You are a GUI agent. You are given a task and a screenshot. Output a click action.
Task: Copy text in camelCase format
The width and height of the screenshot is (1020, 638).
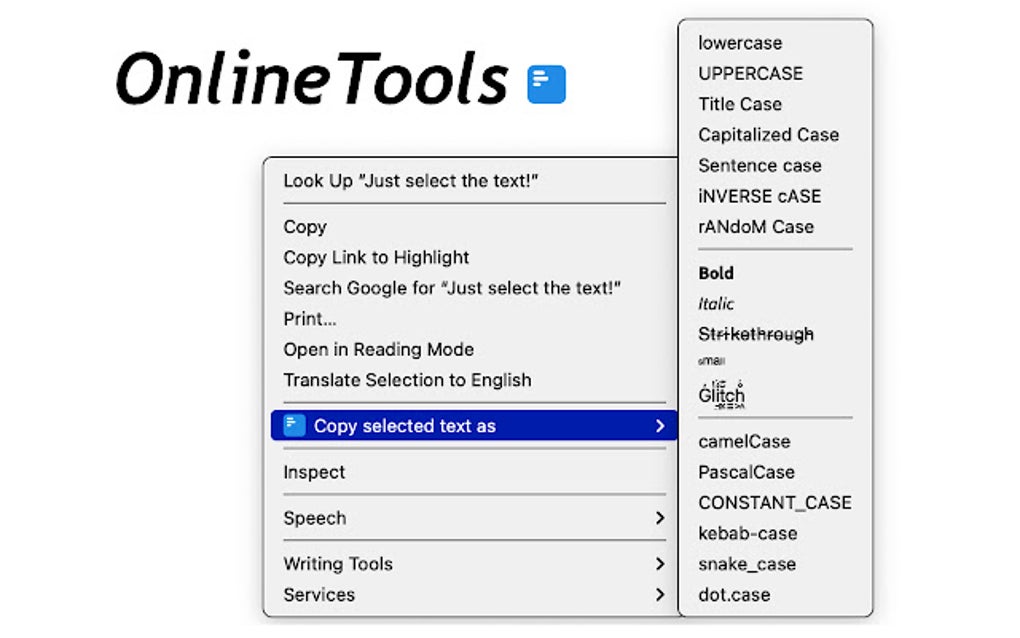click(745, 441)
